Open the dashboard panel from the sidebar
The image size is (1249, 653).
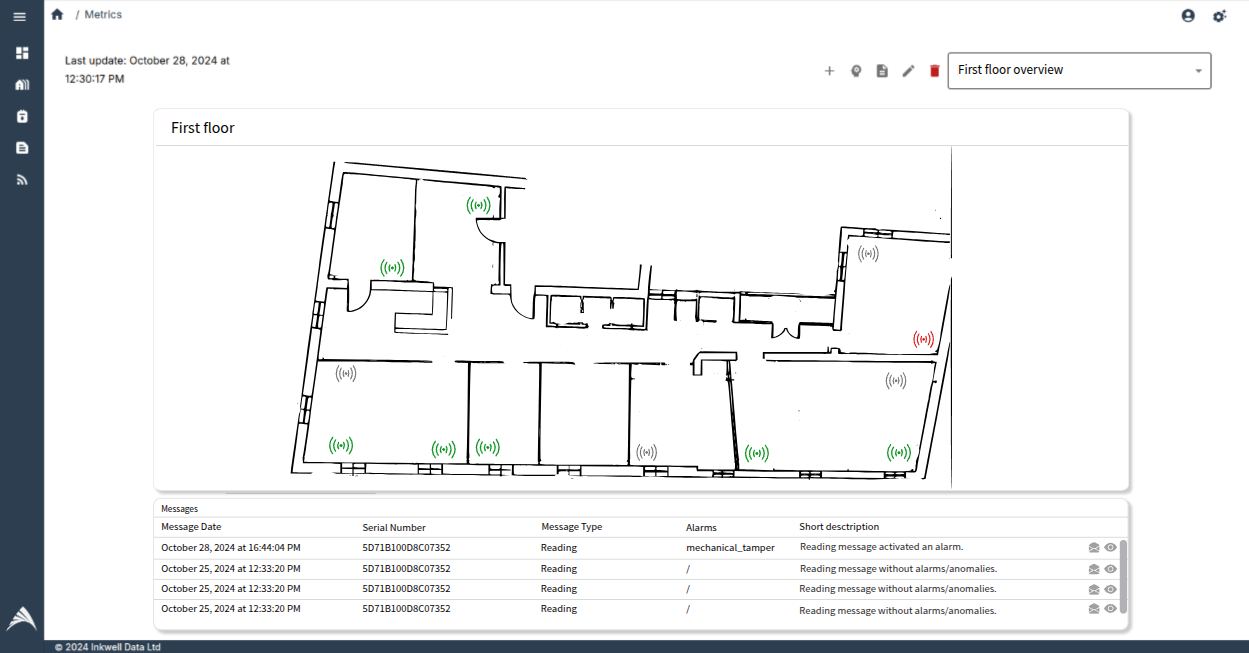click(x=20, y=52)
